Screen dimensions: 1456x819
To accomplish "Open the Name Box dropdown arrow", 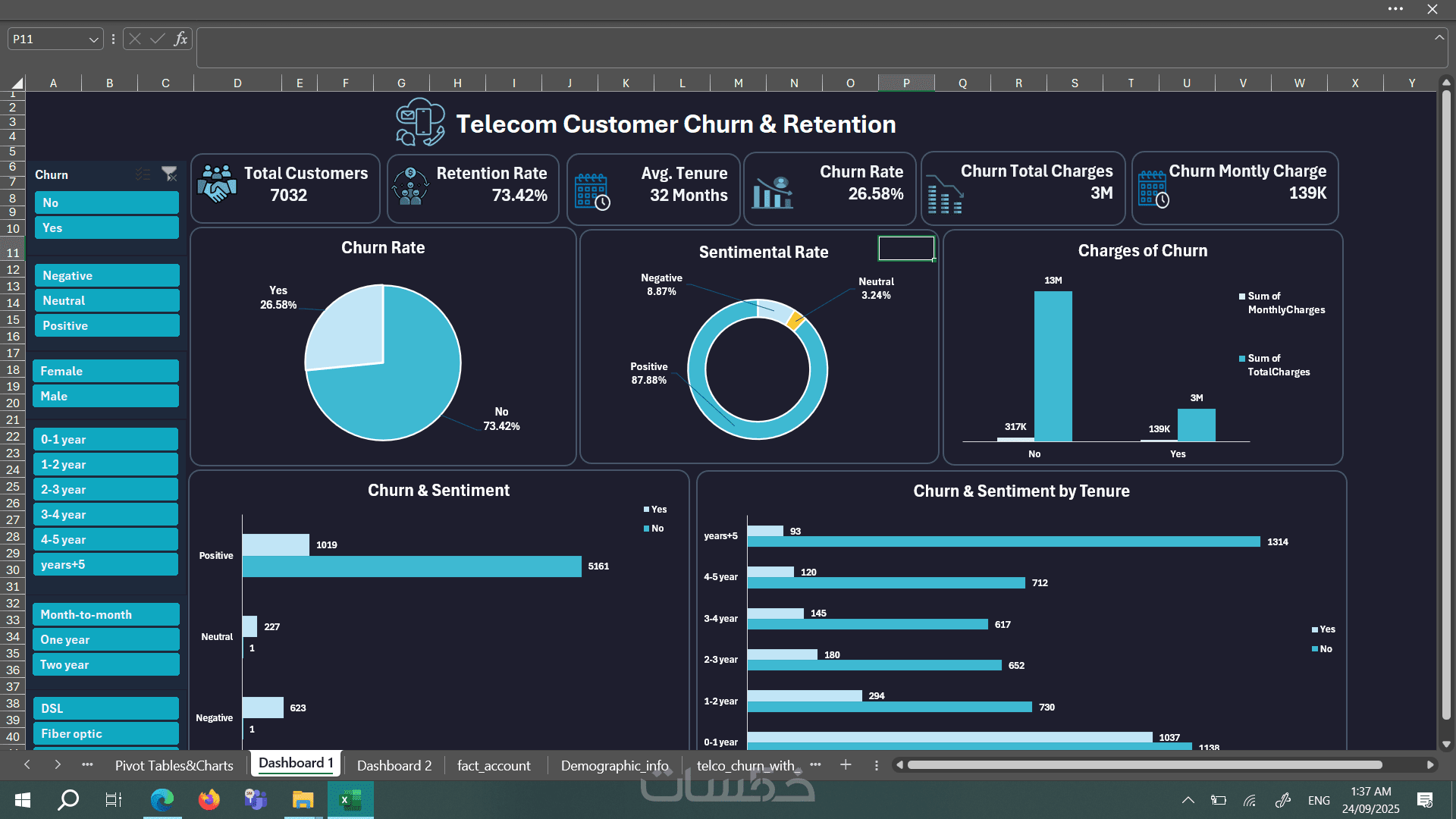I will click(93, 39).
